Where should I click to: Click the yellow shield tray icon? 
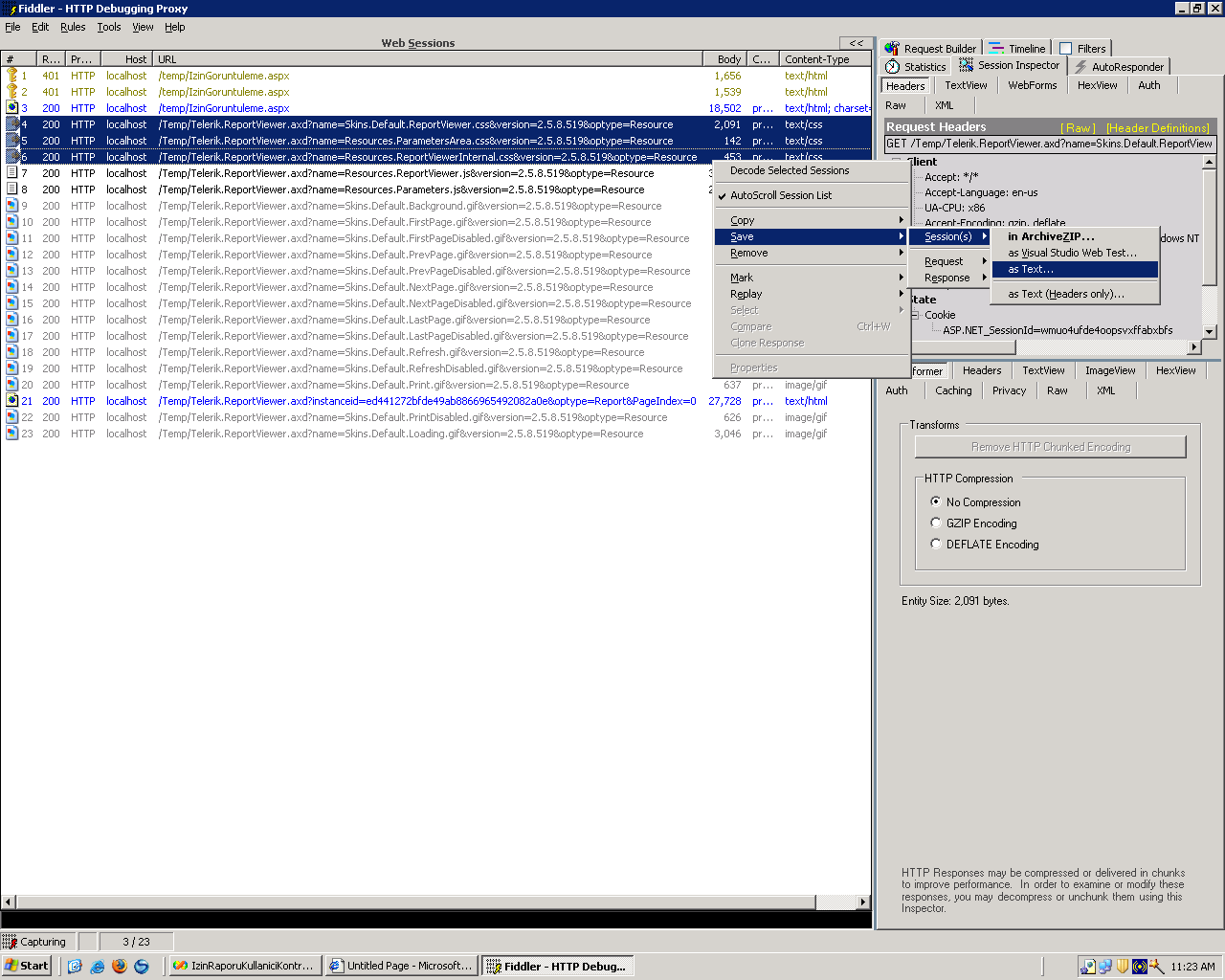(1123, 967)
